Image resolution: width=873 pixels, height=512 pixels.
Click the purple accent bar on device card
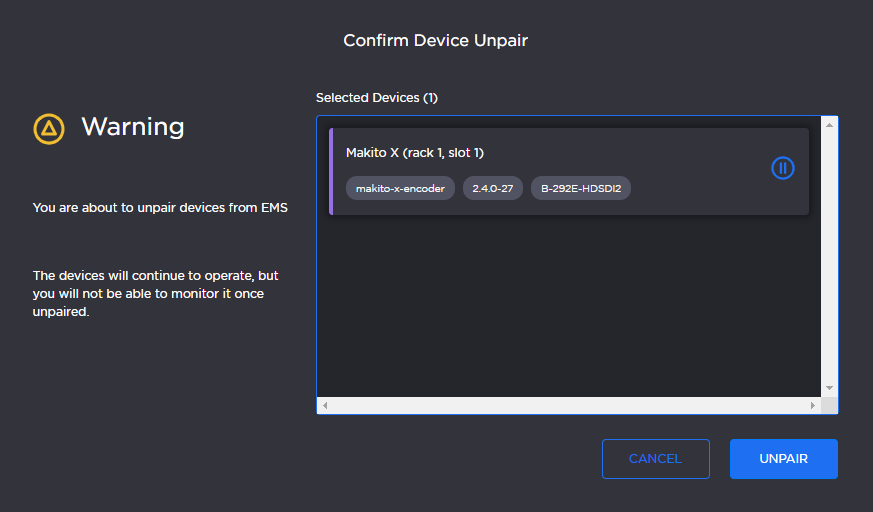point(331,171)
